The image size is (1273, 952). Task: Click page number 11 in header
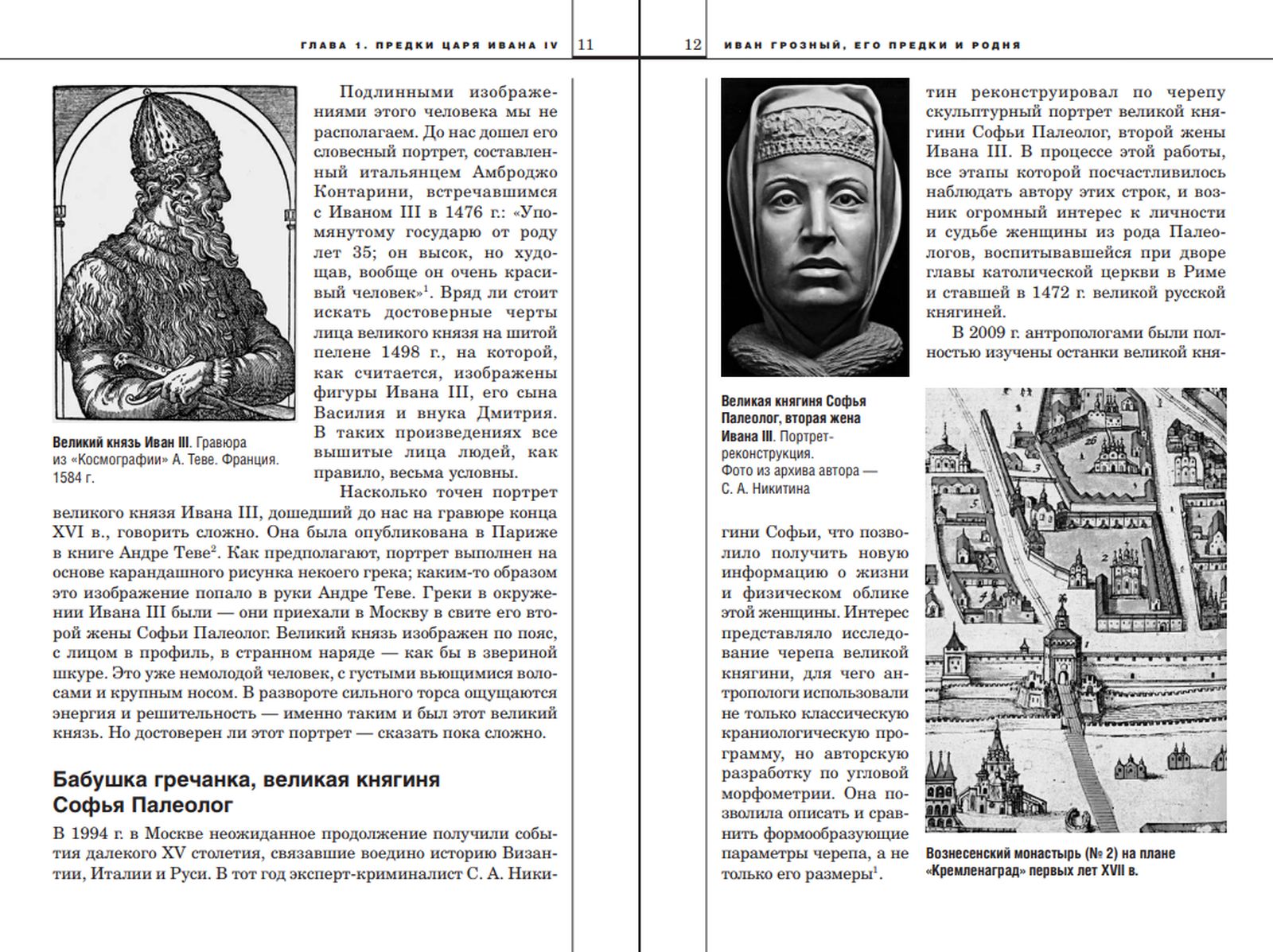tap(585, 45)
